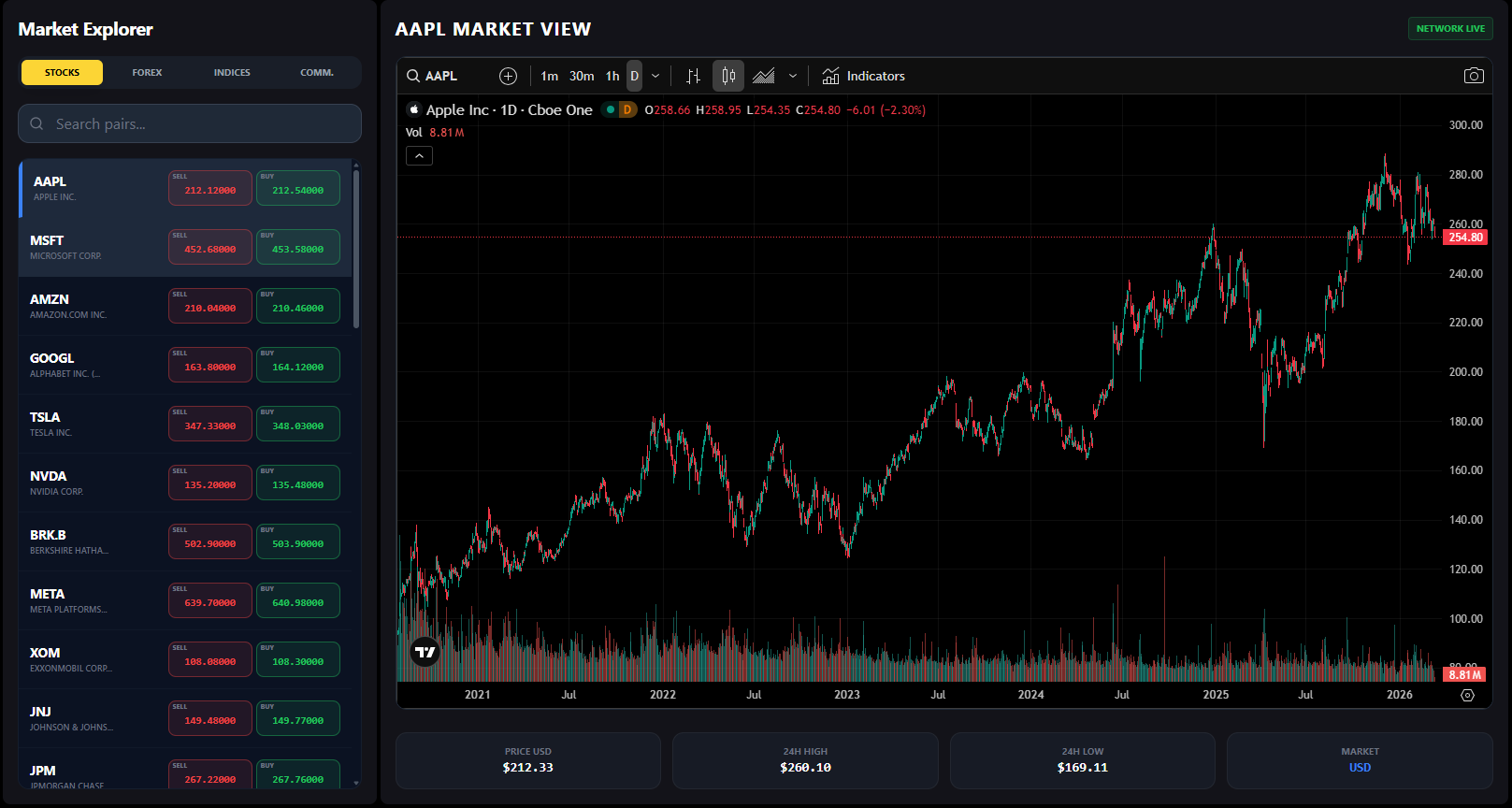
Task: Select the candlestick chart style icon
Action: pyautogui.click(x=728, y=76)
